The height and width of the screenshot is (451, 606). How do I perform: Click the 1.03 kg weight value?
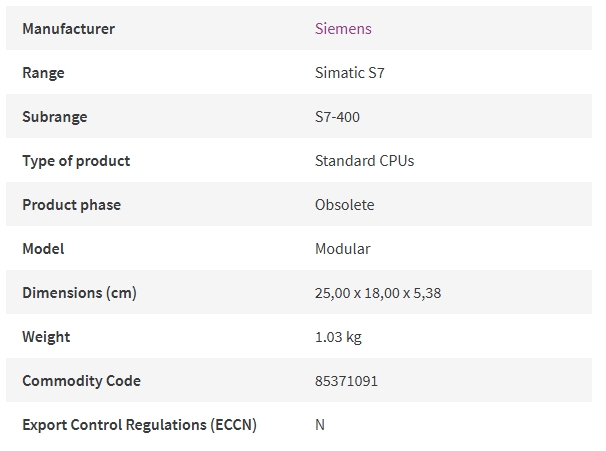click(x=338, y=337)
